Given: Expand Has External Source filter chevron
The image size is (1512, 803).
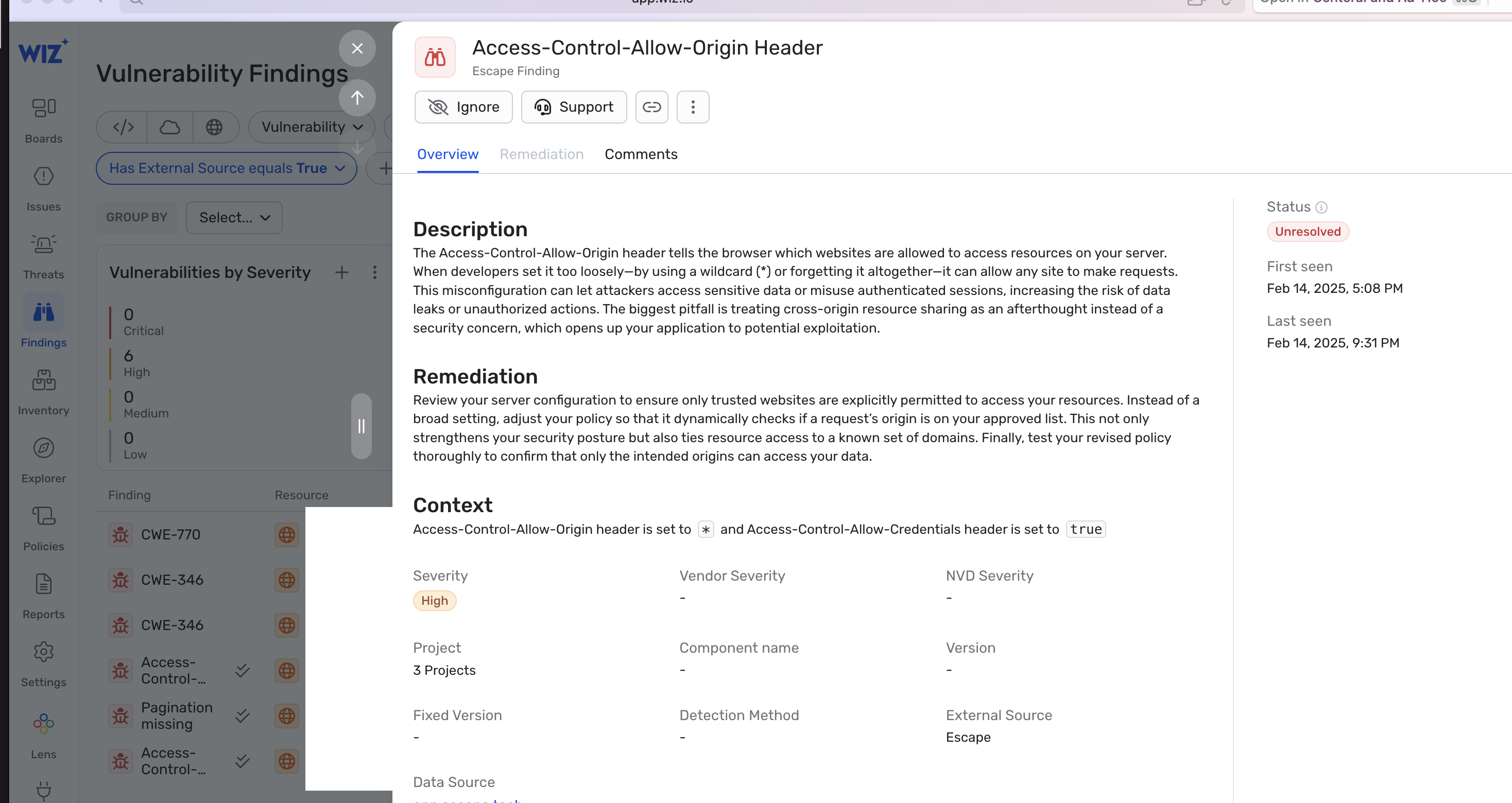Looking at the screenshot, I should 340,168.
